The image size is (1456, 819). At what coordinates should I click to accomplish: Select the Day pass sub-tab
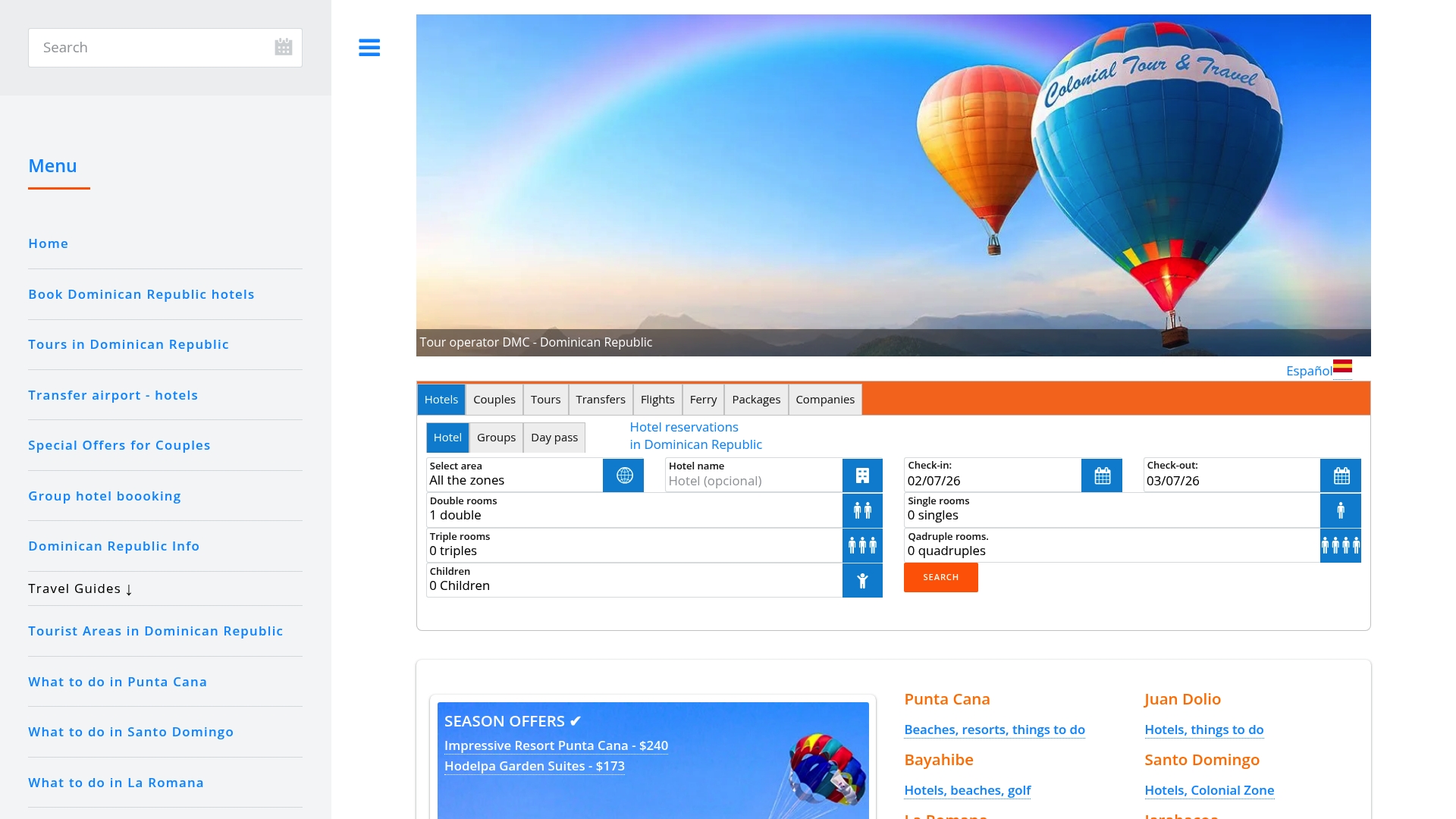554,438
